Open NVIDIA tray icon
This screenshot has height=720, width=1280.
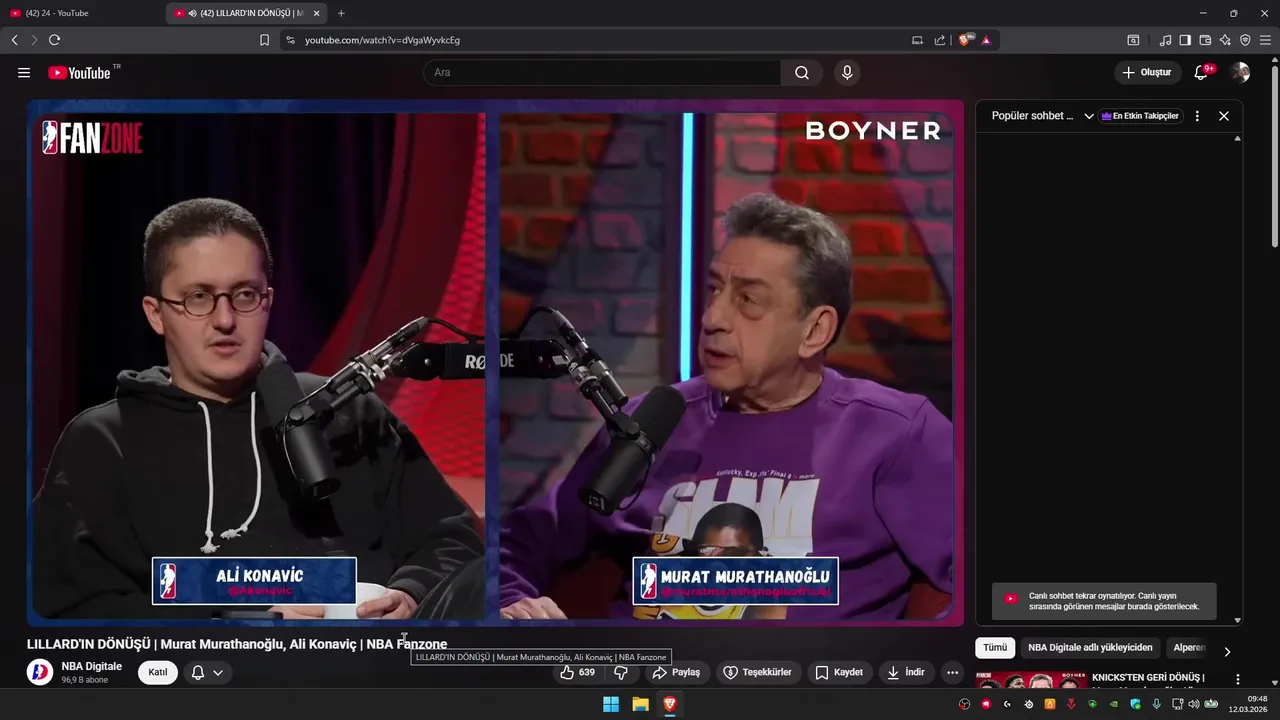click(1114, 704)
